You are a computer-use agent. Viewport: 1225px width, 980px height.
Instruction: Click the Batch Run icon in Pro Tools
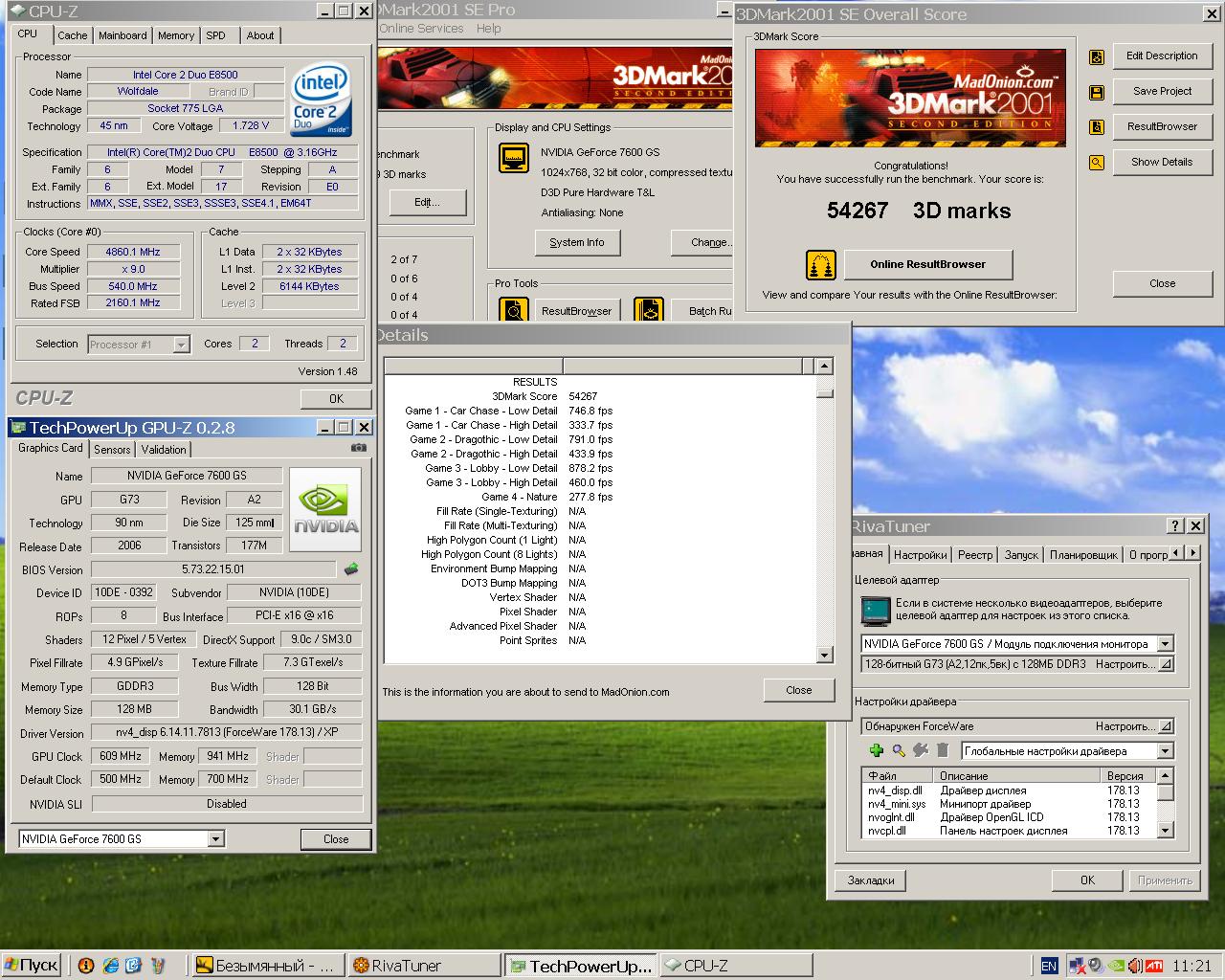point(649,310)
